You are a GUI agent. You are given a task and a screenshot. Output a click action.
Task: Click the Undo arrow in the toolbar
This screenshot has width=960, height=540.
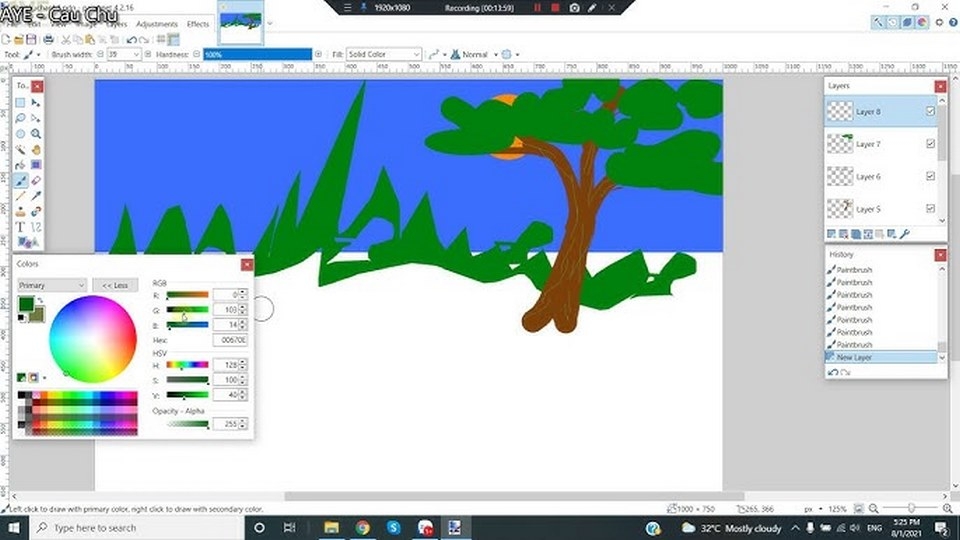(131, 40)
